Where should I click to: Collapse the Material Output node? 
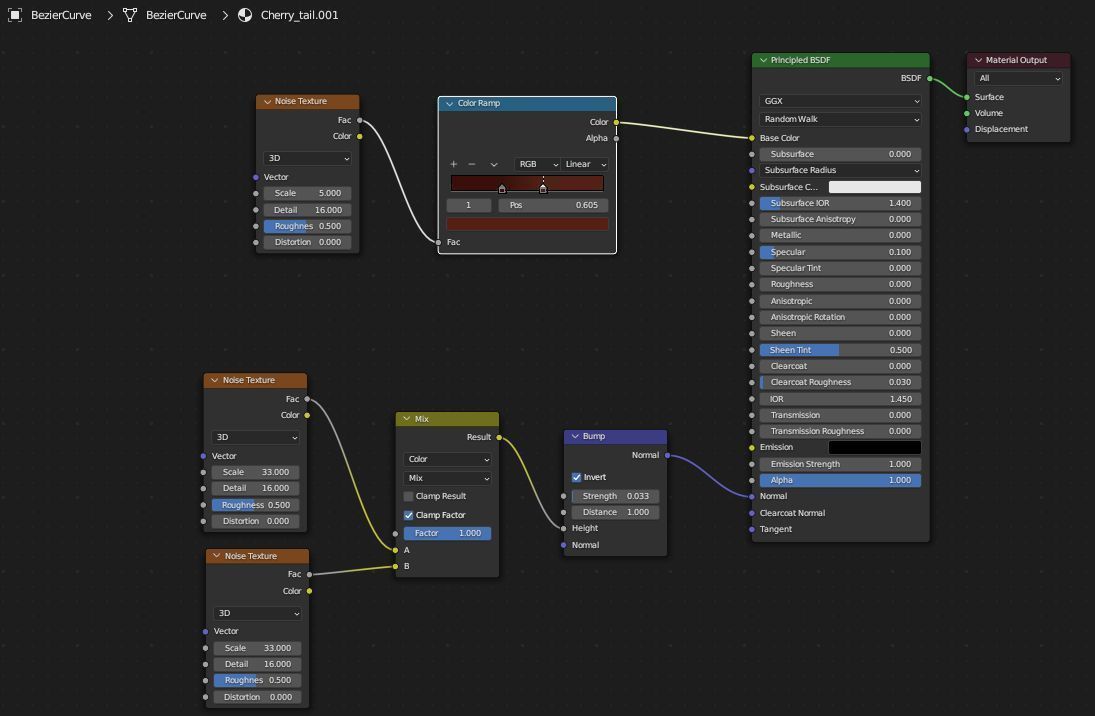pos(978,60)
